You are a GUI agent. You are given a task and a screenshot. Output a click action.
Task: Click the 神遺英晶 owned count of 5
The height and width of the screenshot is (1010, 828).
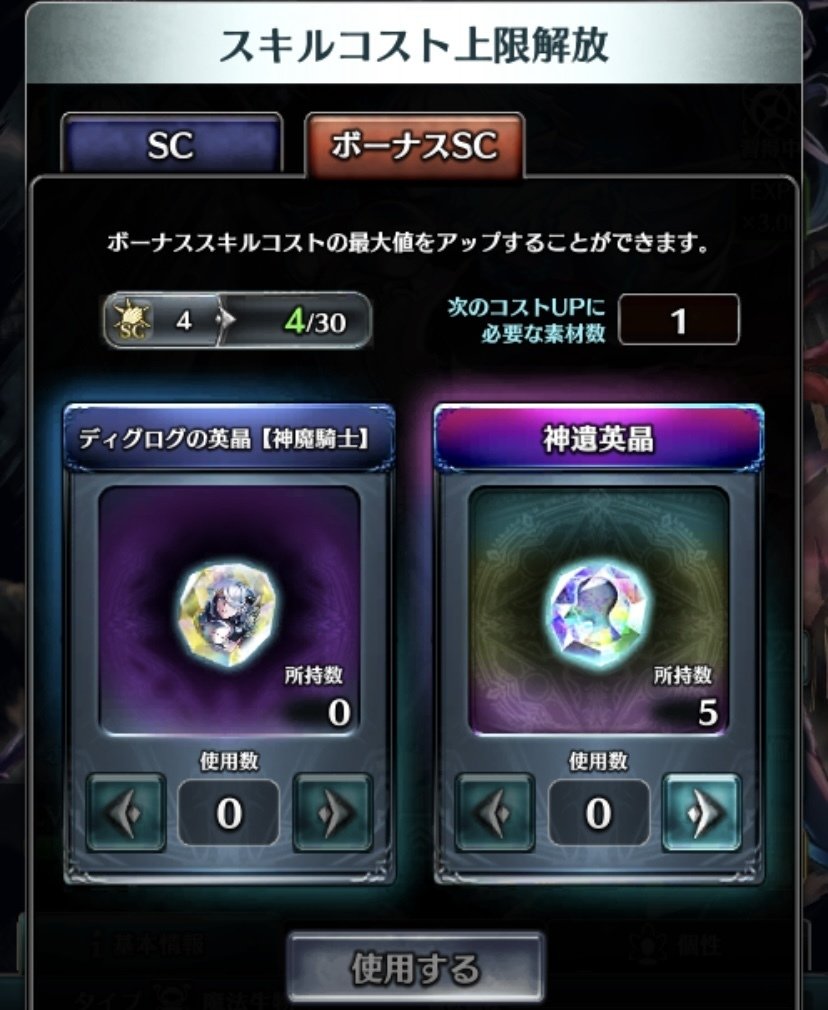tap(708, 712)
